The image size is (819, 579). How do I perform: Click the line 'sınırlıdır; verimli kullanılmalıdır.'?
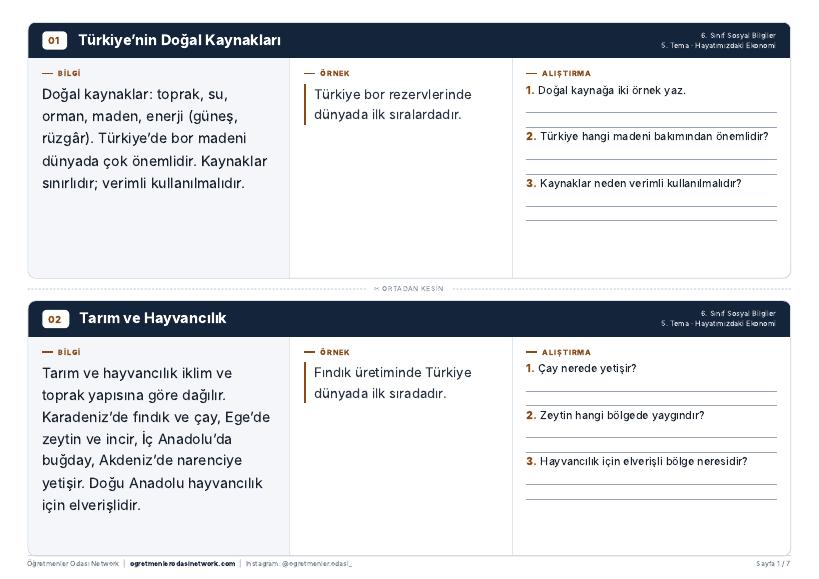coord(143,184)
